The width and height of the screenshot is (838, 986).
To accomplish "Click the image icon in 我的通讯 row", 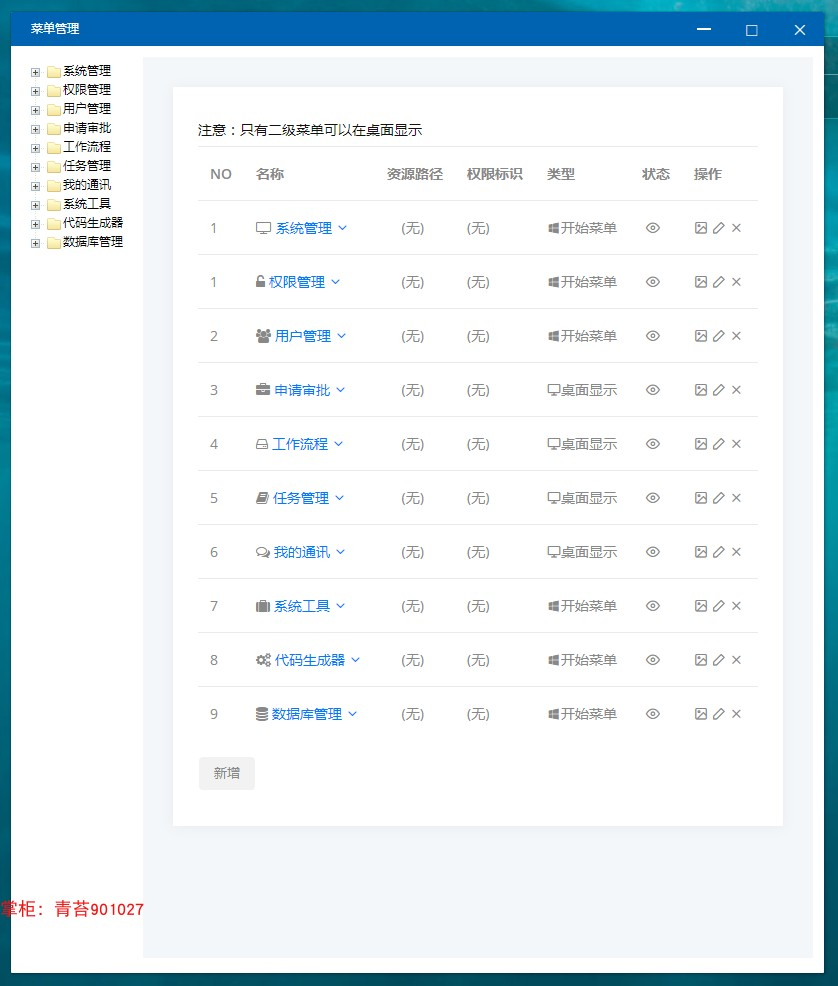I will (700, 552).
